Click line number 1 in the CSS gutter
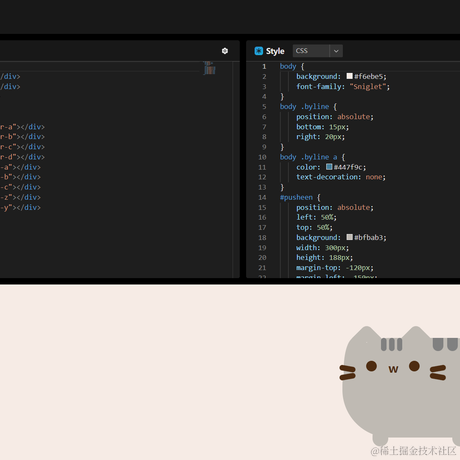460x460 pixels. tap(264, 66)
